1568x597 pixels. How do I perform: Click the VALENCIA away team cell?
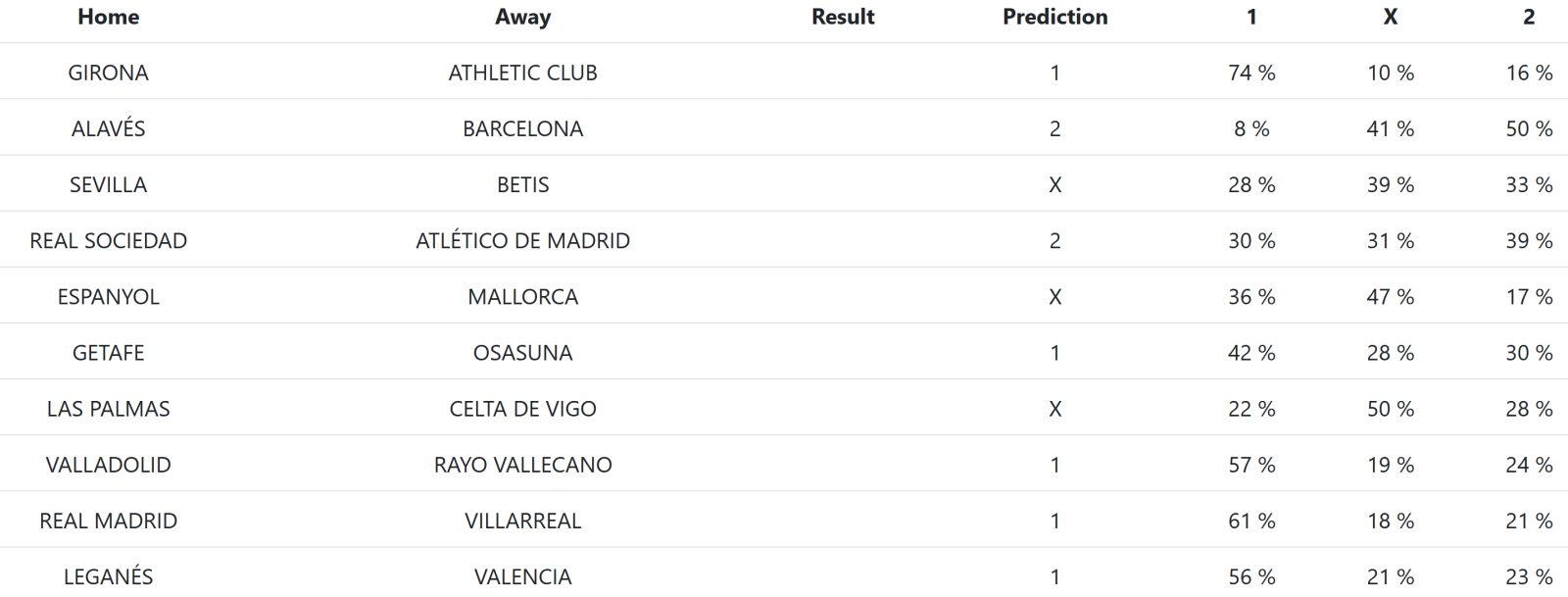coord(522,576)
